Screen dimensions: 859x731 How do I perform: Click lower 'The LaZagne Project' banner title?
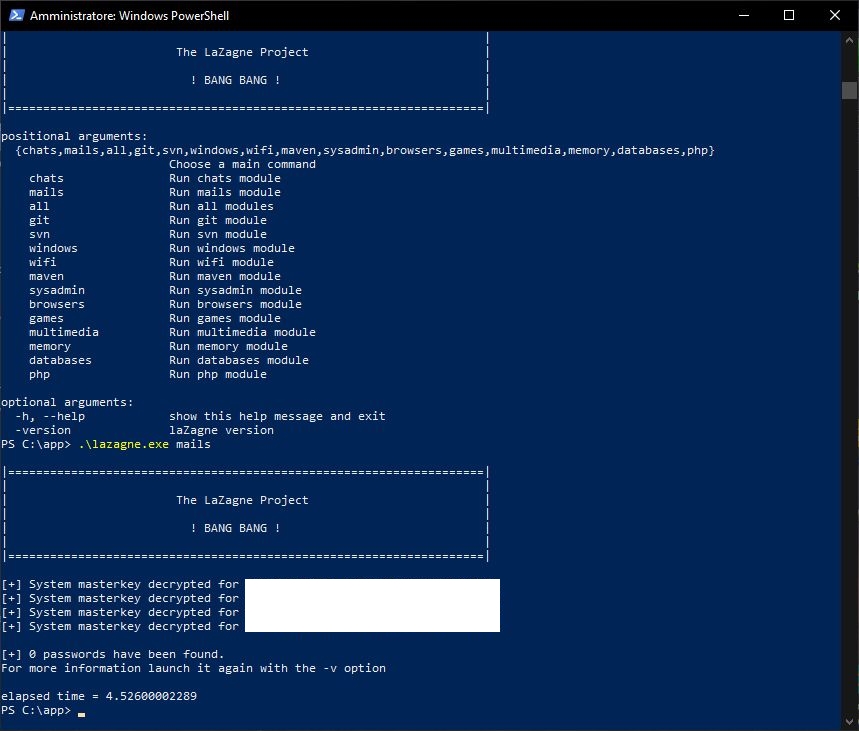tap(242, 500)
